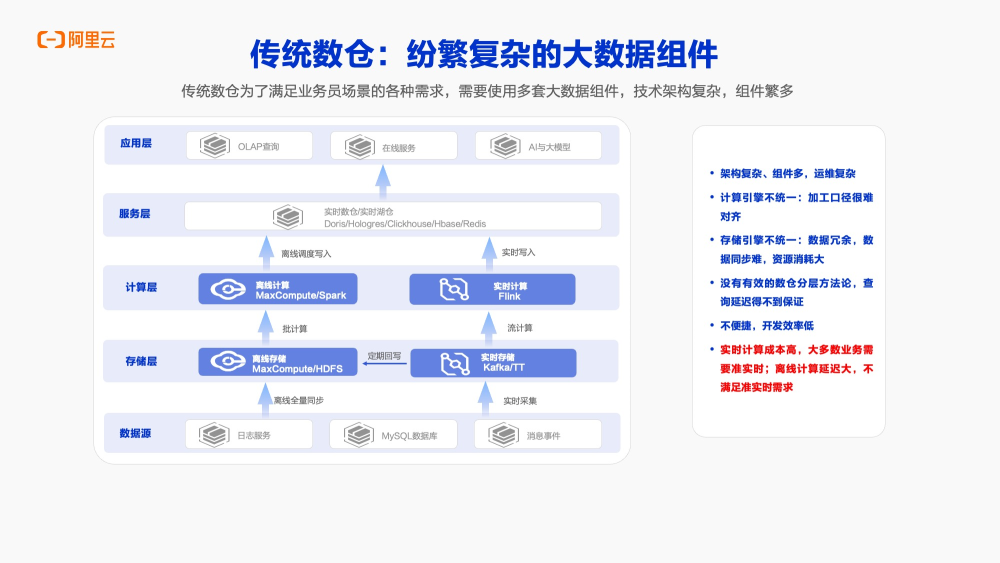This screenshot has height=563, width=1000.
Task: Click the up arrow next to 离线全量同步
Action: (x=265, y=400)
